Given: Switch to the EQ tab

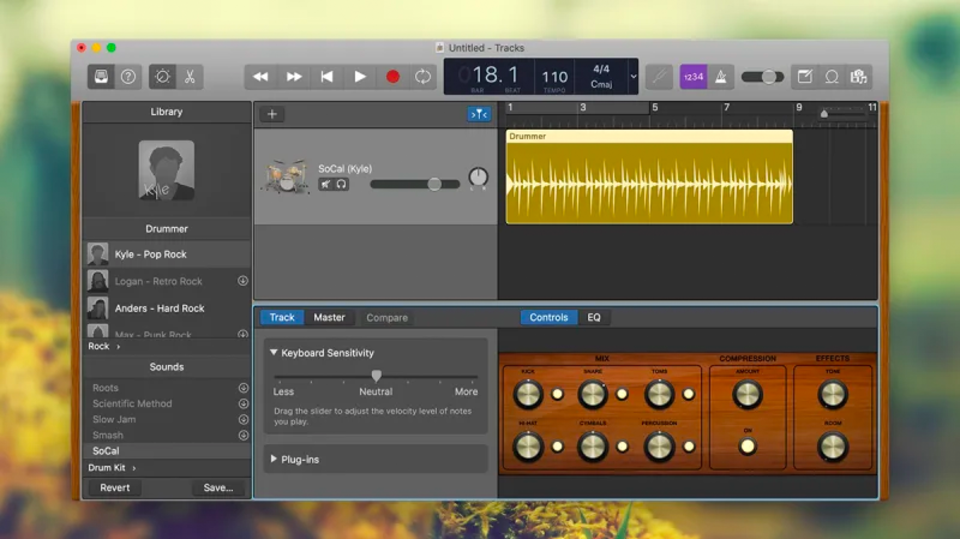Looking at the screenshot, I should coord(594,317).
